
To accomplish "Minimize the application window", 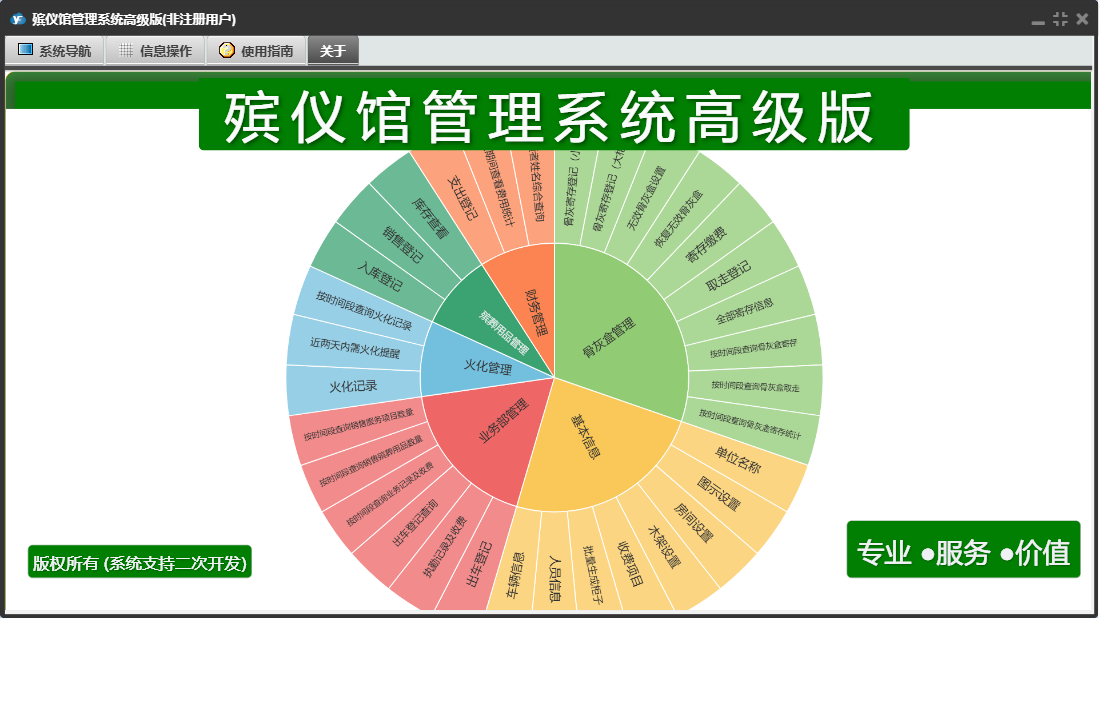I will 1038,20.
